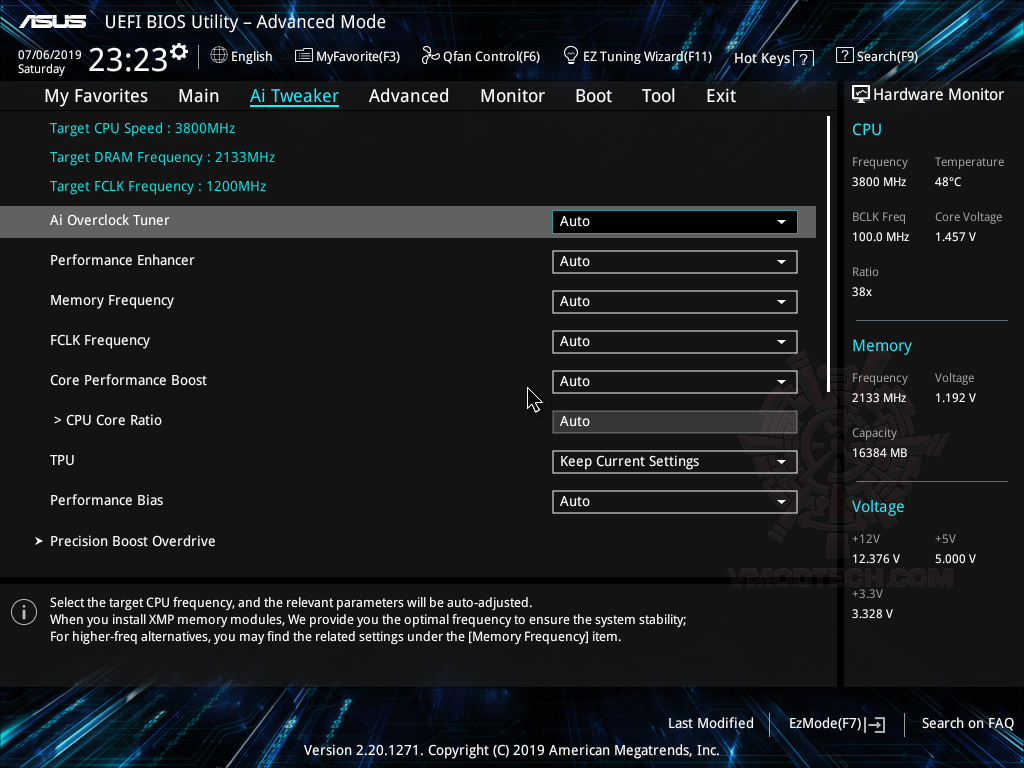Expand Precision Boost Overdrive
The width and height of the screenshot is (1024, 768).
132,541
